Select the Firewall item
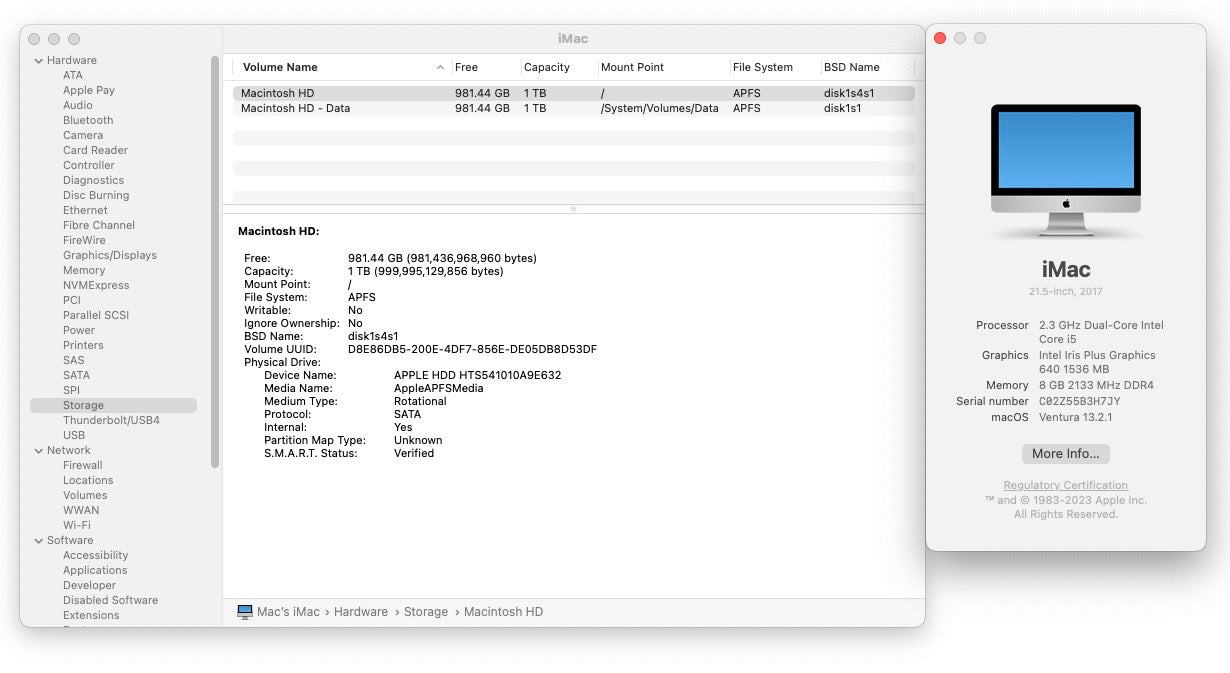 click(82, 465)
